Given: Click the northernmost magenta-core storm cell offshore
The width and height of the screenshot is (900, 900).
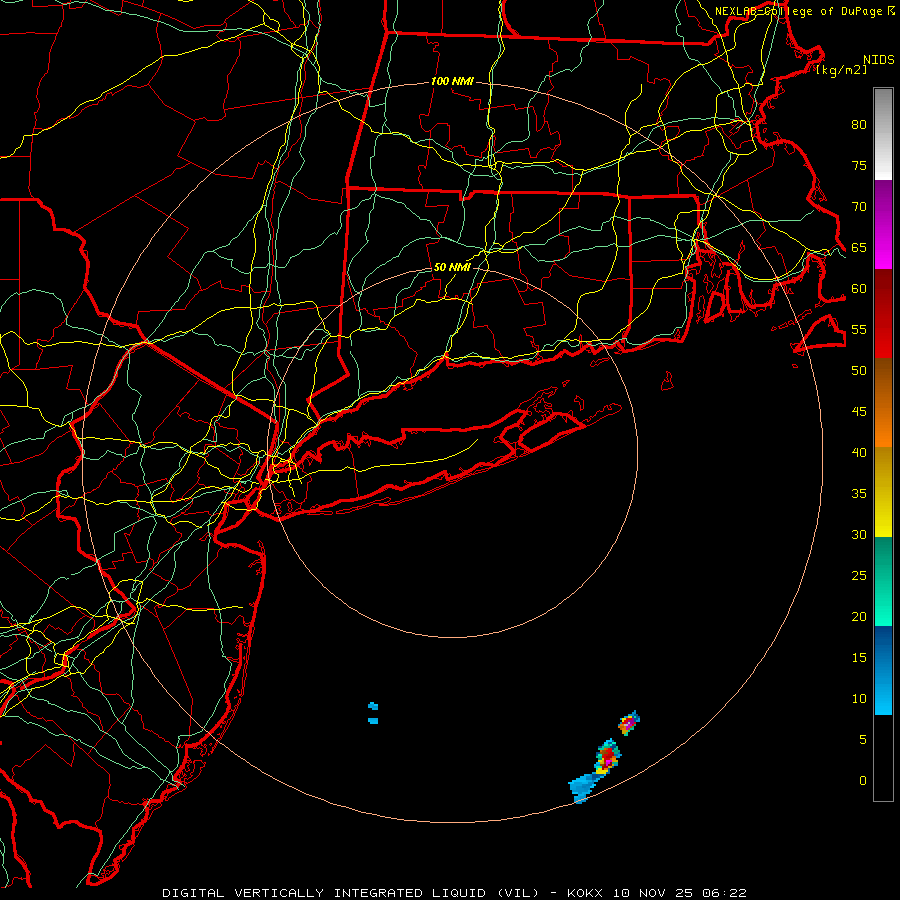Looking at the screenshot, I should point(629,723).
